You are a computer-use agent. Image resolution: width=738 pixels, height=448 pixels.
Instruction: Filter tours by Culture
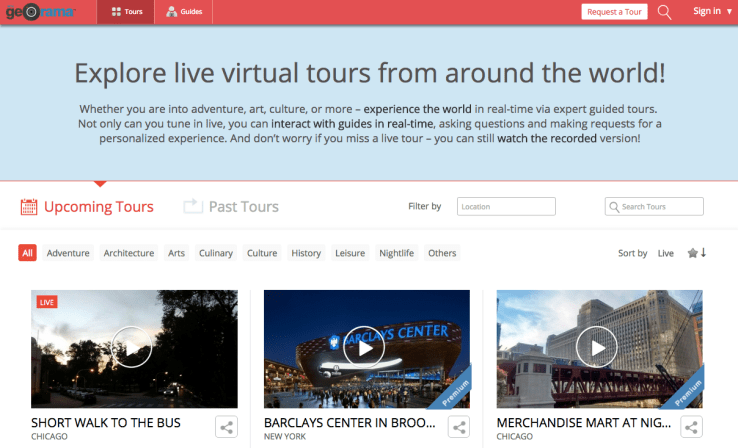(262, 253)
